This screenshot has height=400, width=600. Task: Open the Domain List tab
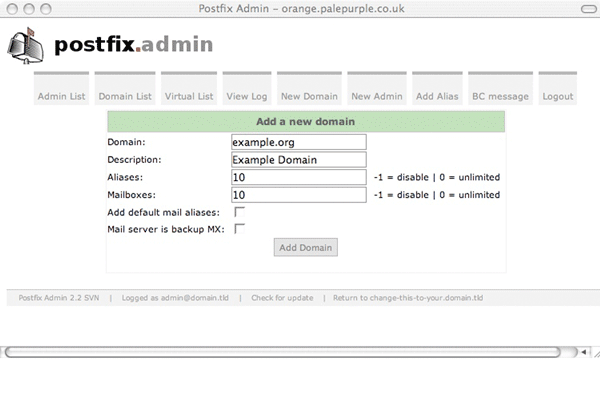tap(125, 96)
